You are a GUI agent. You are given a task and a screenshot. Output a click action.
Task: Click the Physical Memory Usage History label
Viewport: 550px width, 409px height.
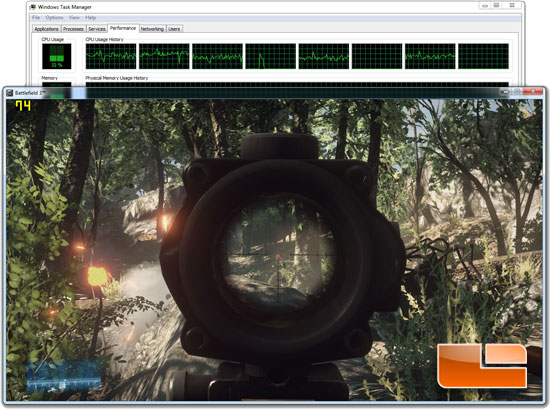click(x=117, y=78)
